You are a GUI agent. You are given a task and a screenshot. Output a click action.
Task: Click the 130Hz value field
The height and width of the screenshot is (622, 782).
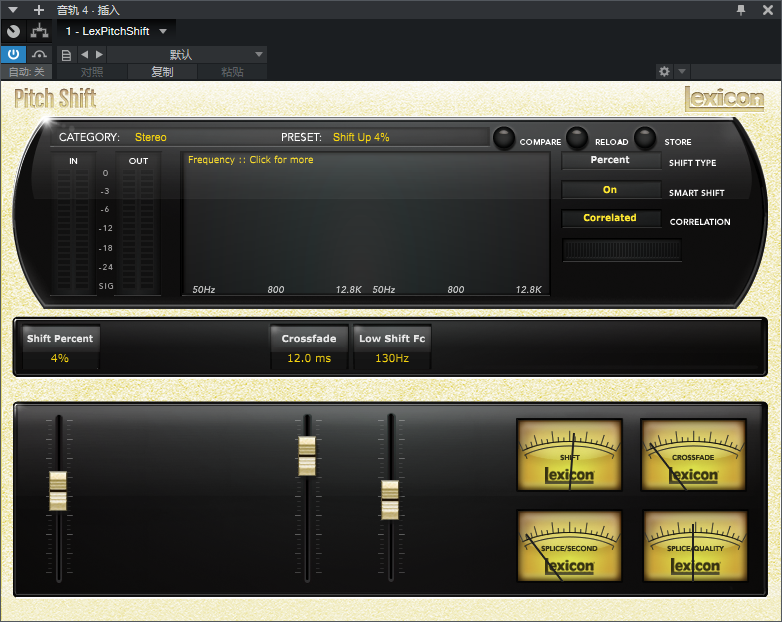(392, 358)
